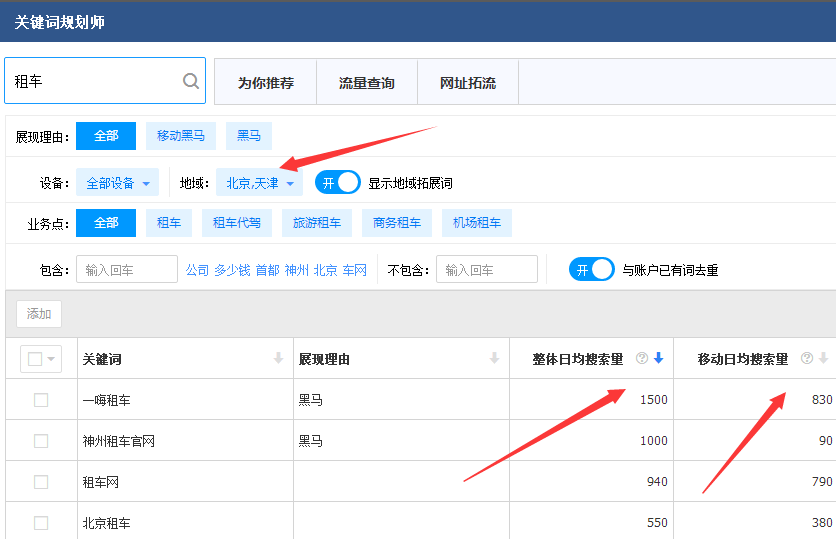Select 全部 under 业务点
836x539 pixels.
click(106, 223)
